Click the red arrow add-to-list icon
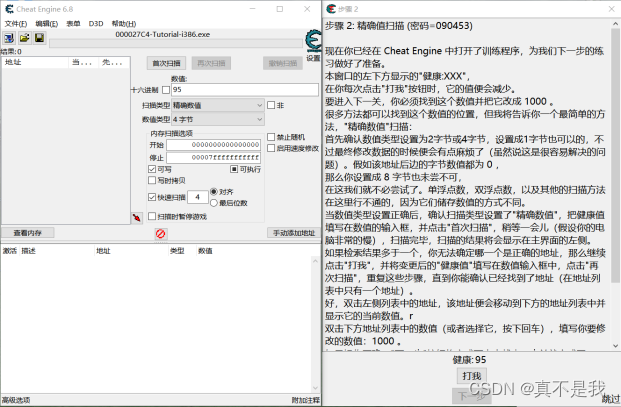Image resolution: width=621 pixels, height=407 pixels. [137, 218]
